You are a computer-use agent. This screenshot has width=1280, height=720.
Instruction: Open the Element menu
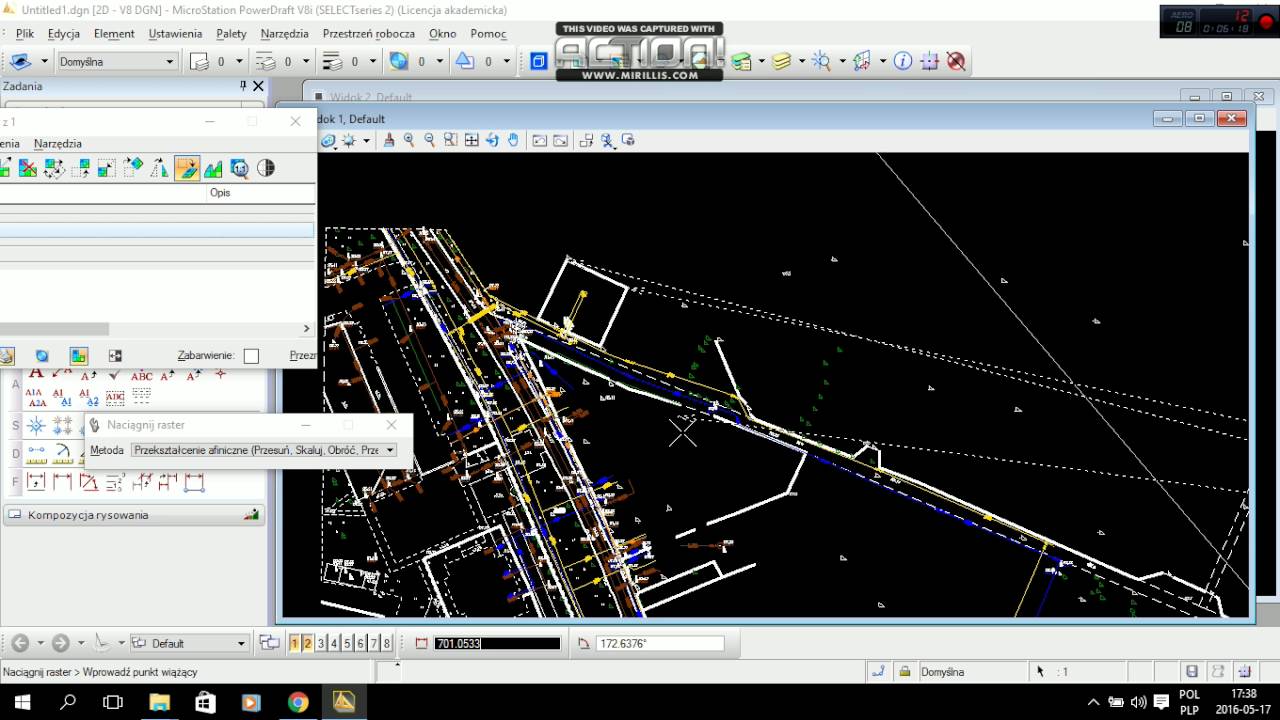click(114, 33)
